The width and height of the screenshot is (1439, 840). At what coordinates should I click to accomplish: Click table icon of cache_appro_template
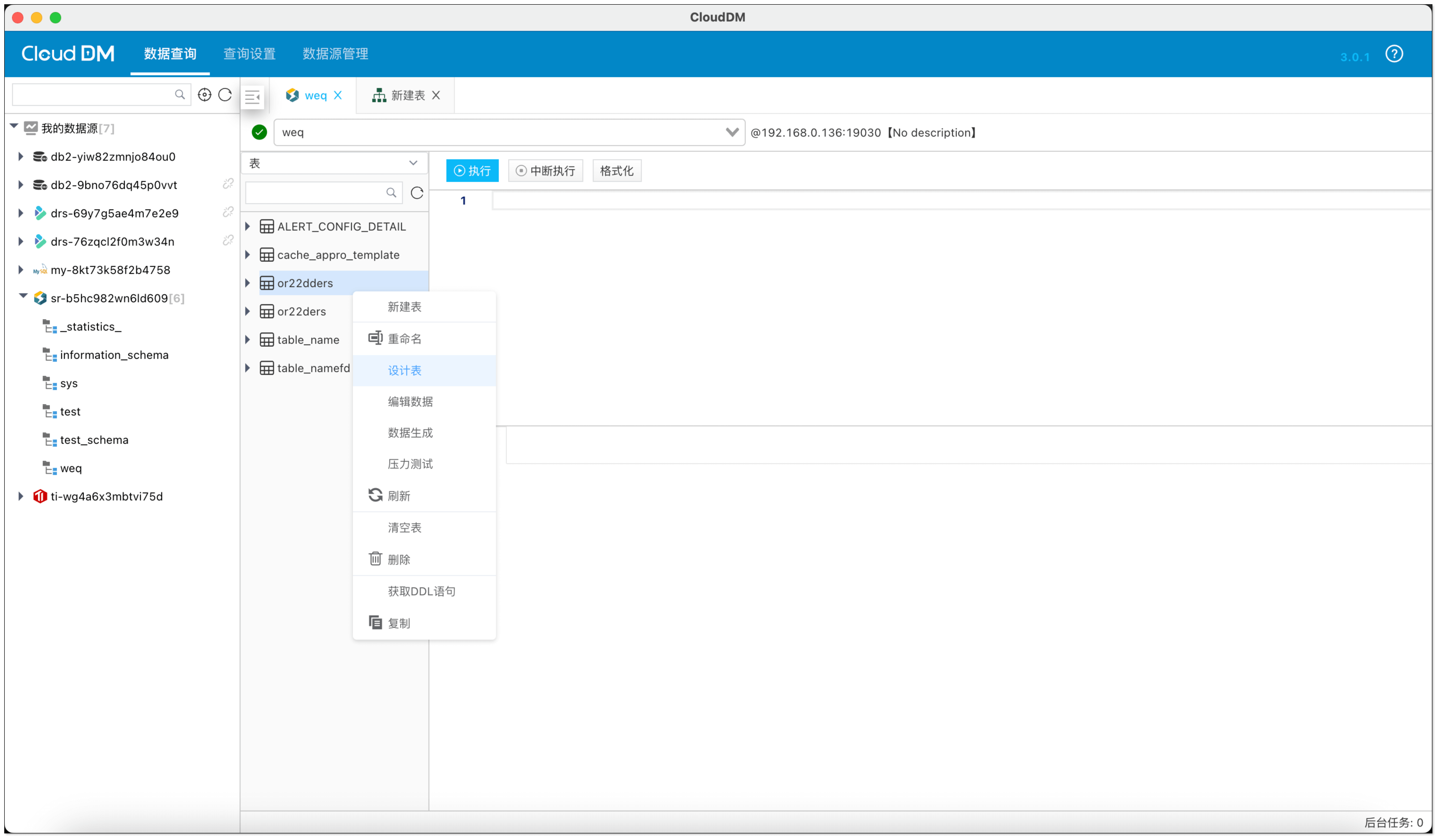tap(267, 255)
